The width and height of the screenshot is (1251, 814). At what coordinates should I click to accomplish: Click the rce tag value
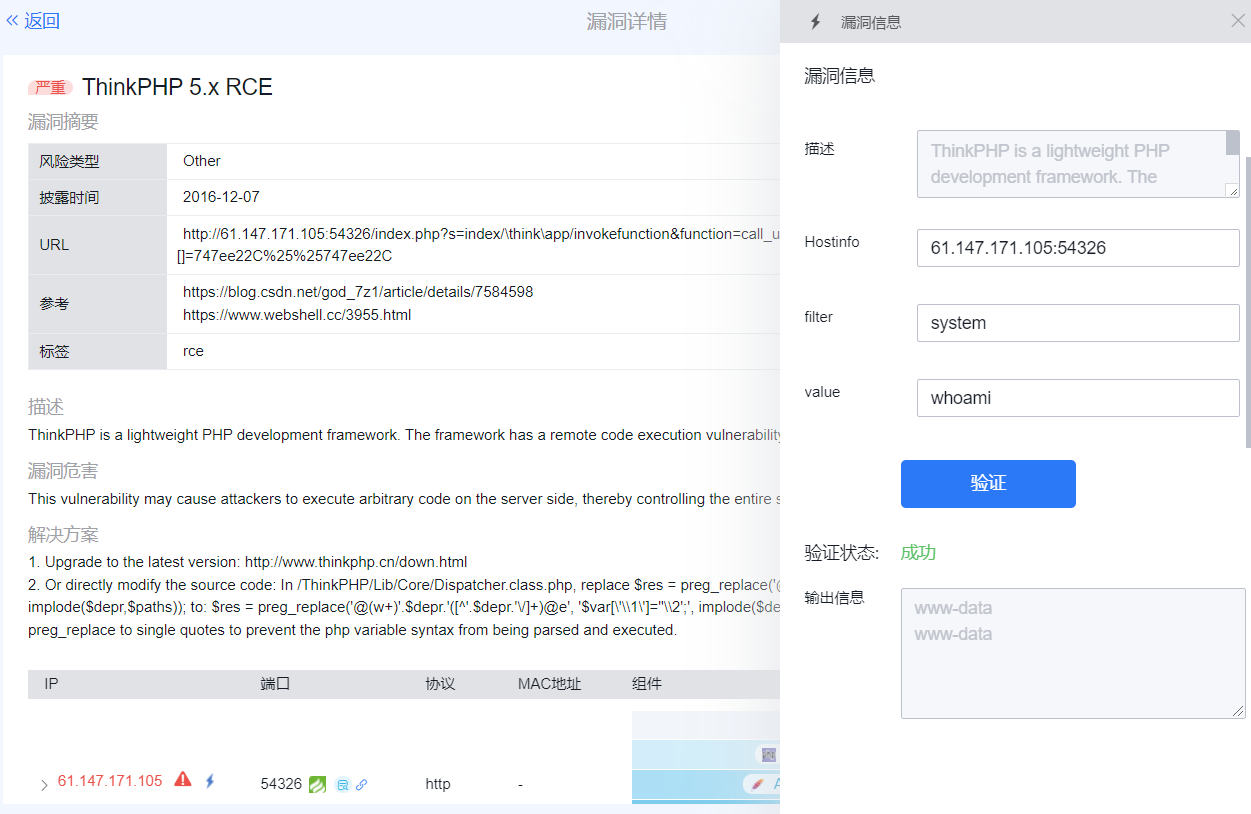(193, 351)
